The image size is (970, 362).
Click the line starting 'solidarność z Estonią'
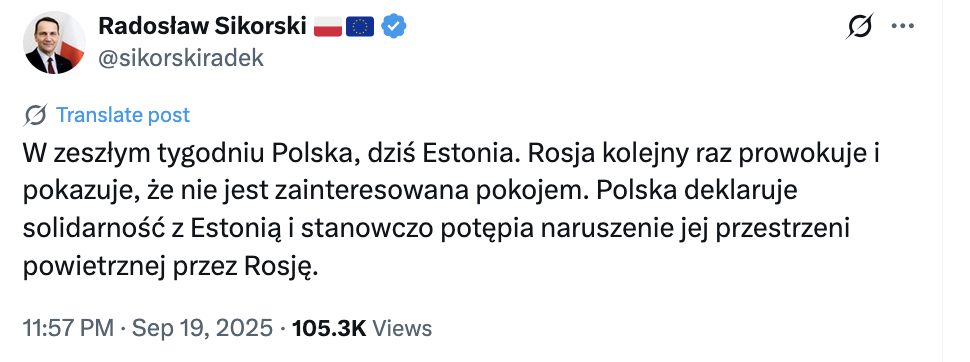coord(437,230)
